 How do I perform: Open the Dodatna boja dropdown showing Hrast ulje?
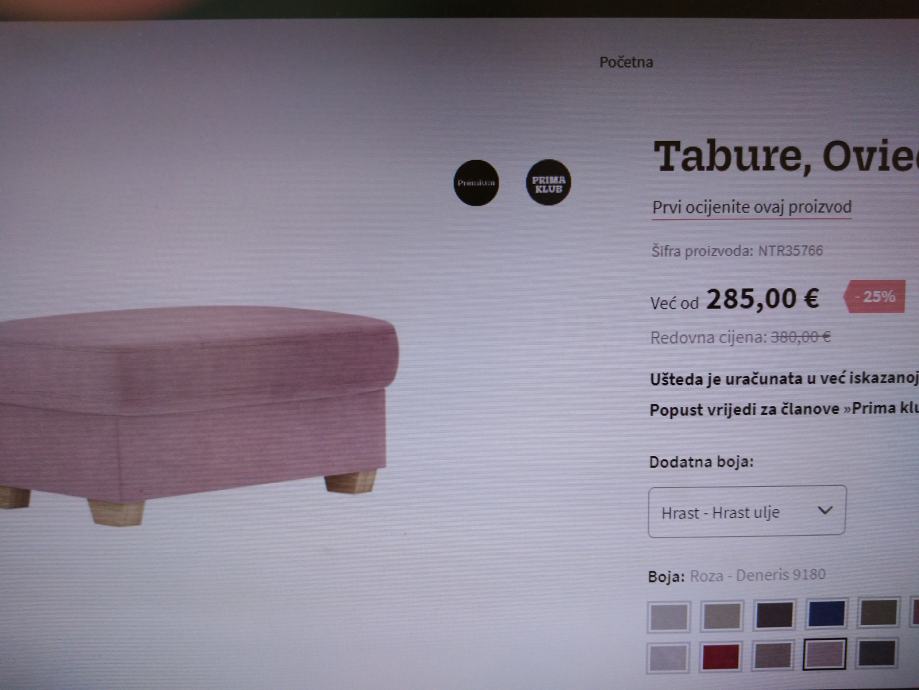pyautogui.click(x=747, y=511)
